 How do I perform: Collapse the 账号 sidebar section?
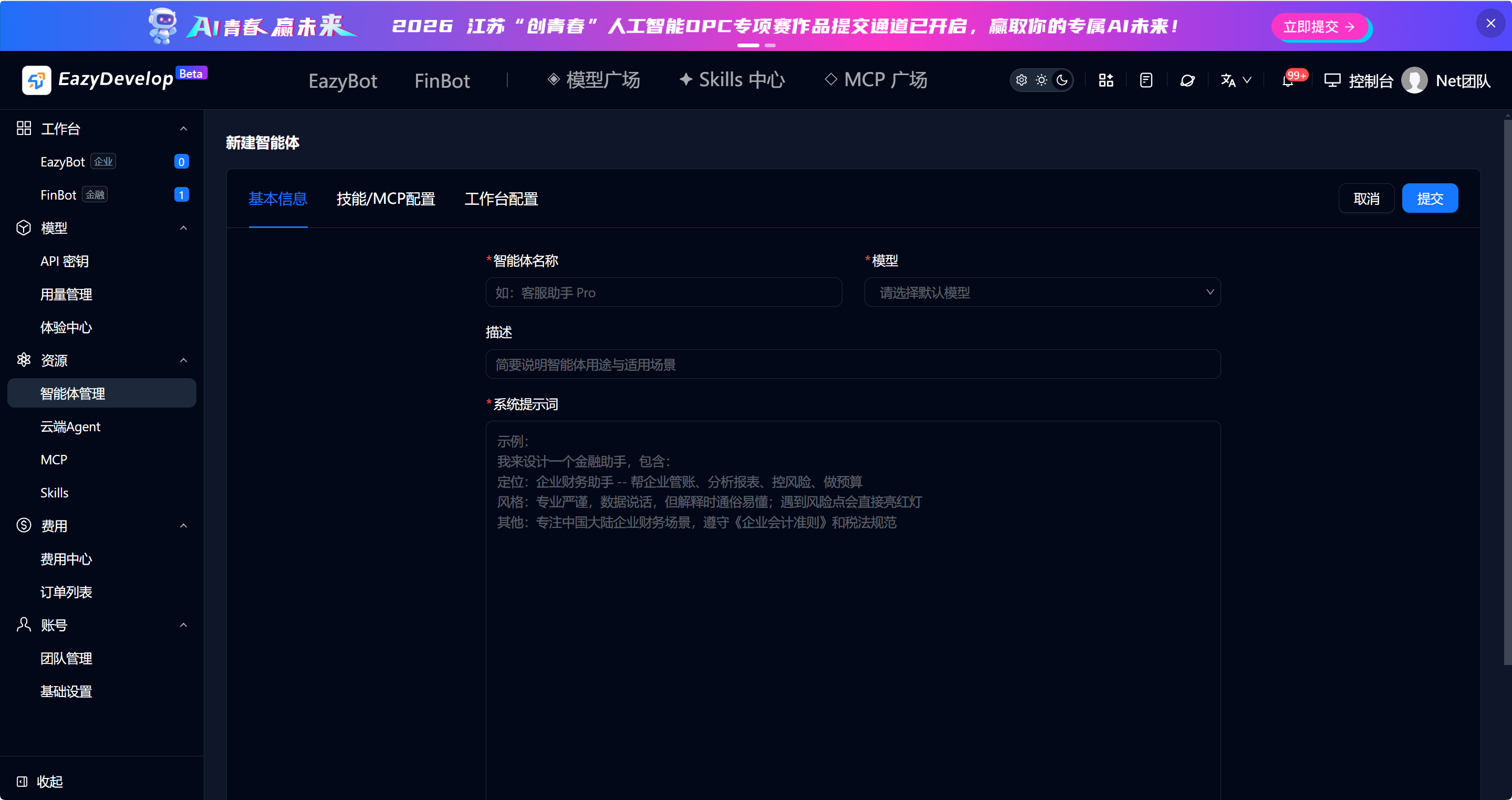click(183, 625)
